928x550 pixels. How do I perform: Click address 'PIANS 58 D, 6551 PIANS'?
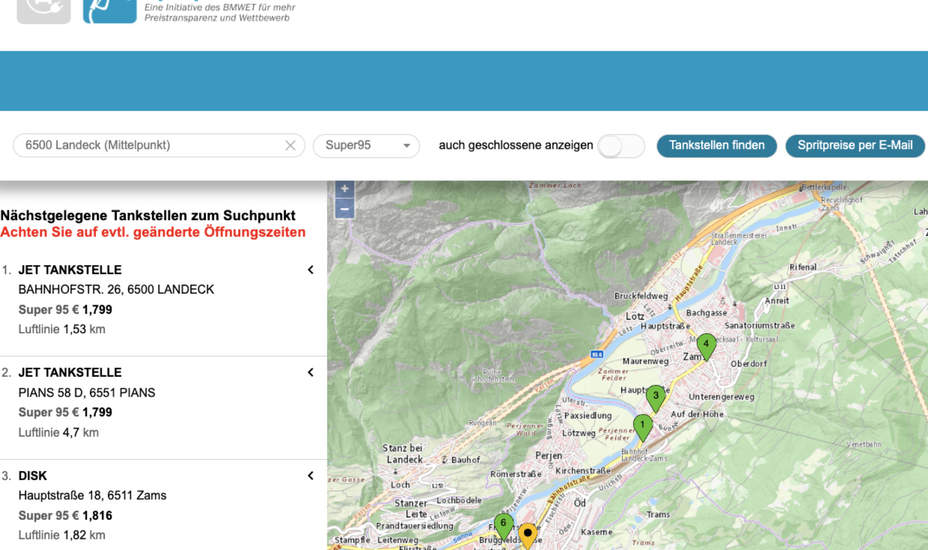(x=86, y=393)
